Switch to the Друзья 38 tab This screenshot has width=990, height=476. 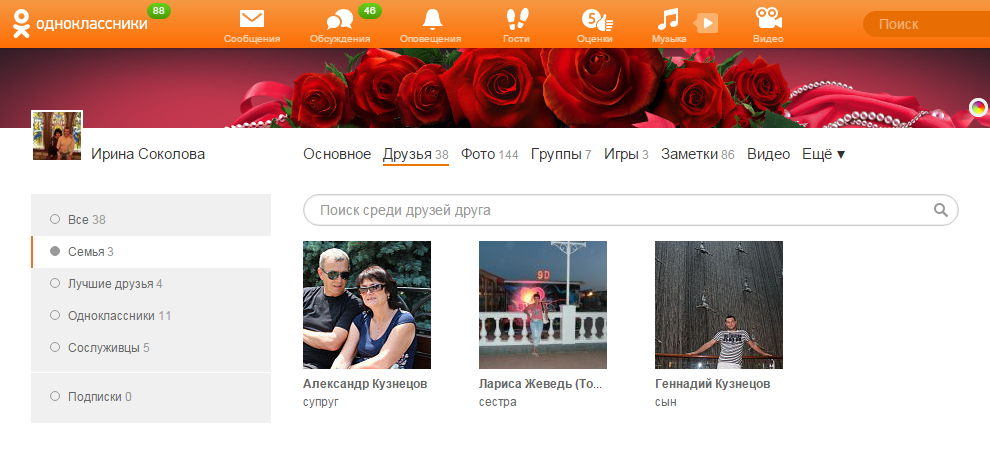point(415,154)
